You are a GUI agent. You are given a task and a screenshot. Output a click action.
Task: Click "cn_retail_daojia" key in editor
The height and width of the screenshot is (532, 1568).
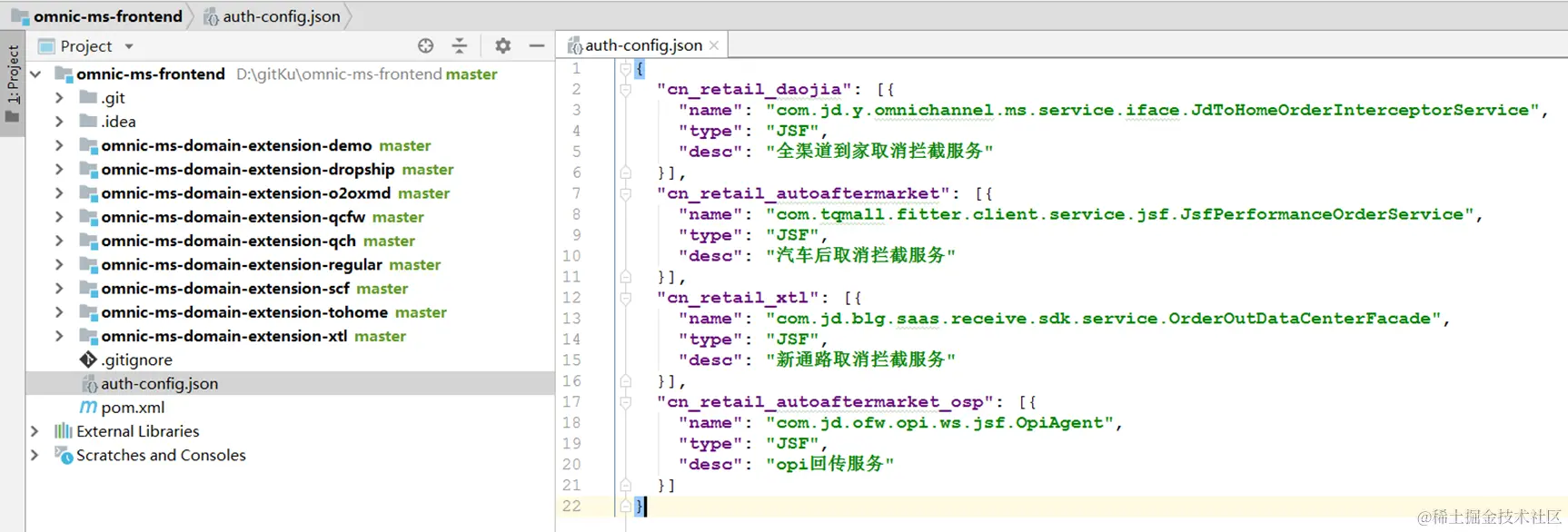click(754, 89)
